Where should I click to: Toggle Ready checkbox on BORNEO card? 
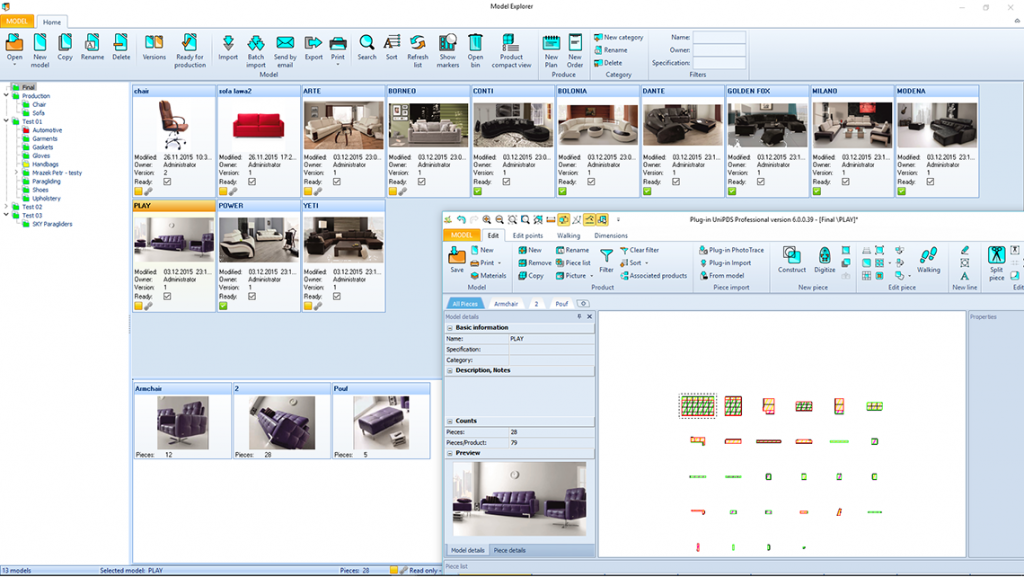pyautogui.click(x=422, y=182)
